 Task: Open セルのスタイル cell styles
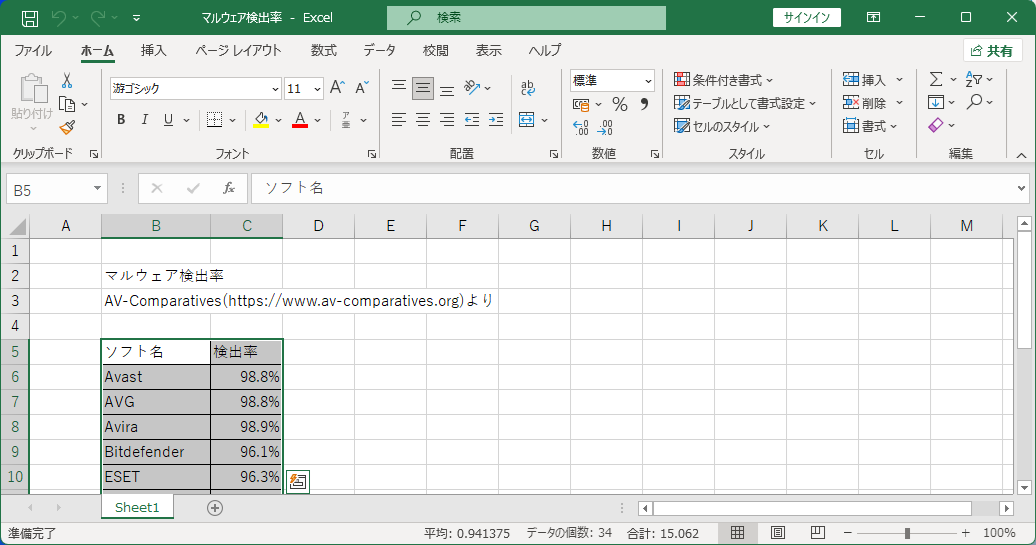point(722,126)
